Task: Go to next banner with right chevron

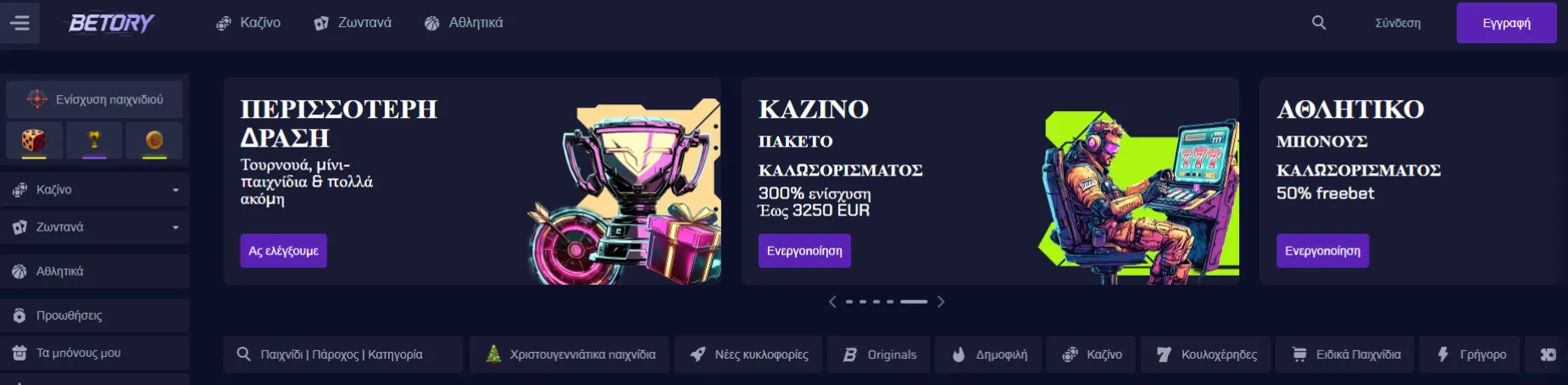Action: click(941, 302)
